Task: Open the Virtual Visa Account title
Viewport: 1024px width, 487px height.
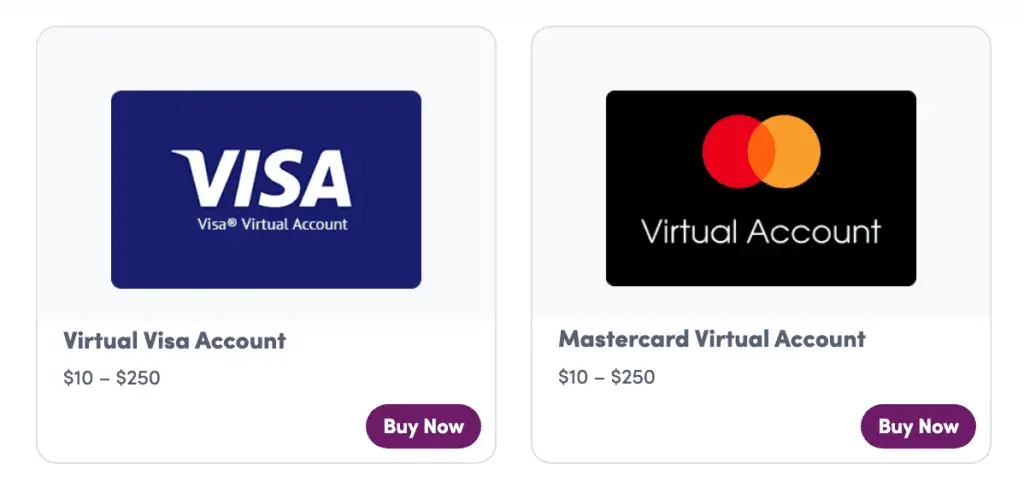Action: click(x=174, y=340)
